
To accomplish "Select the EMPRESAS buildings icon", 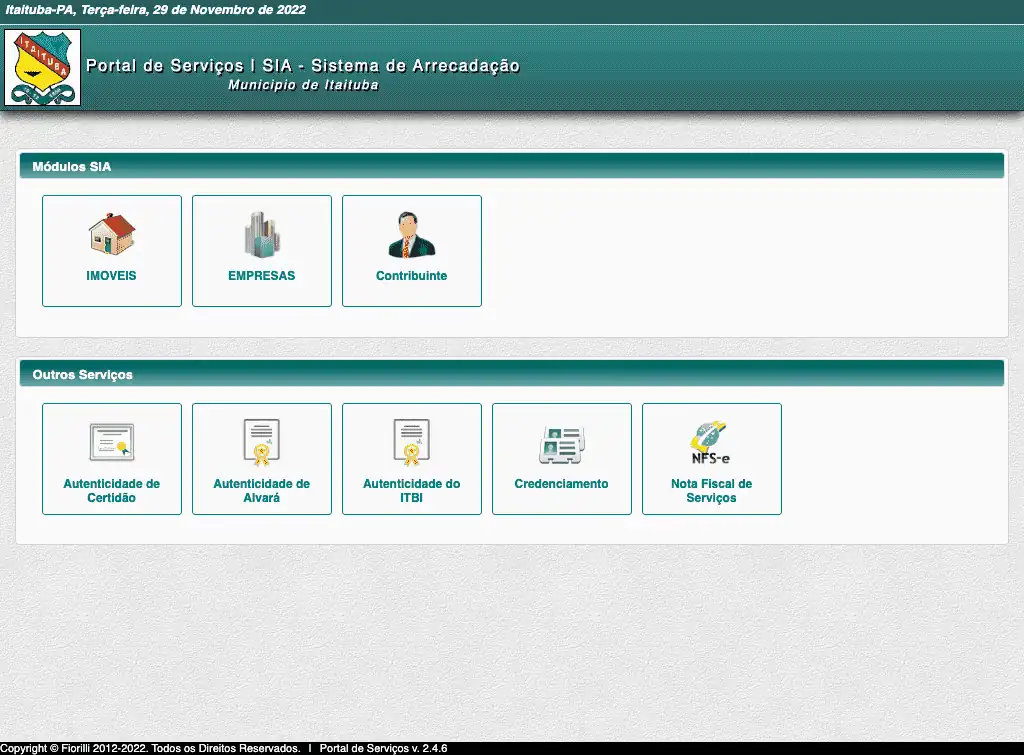I will 262,235.
